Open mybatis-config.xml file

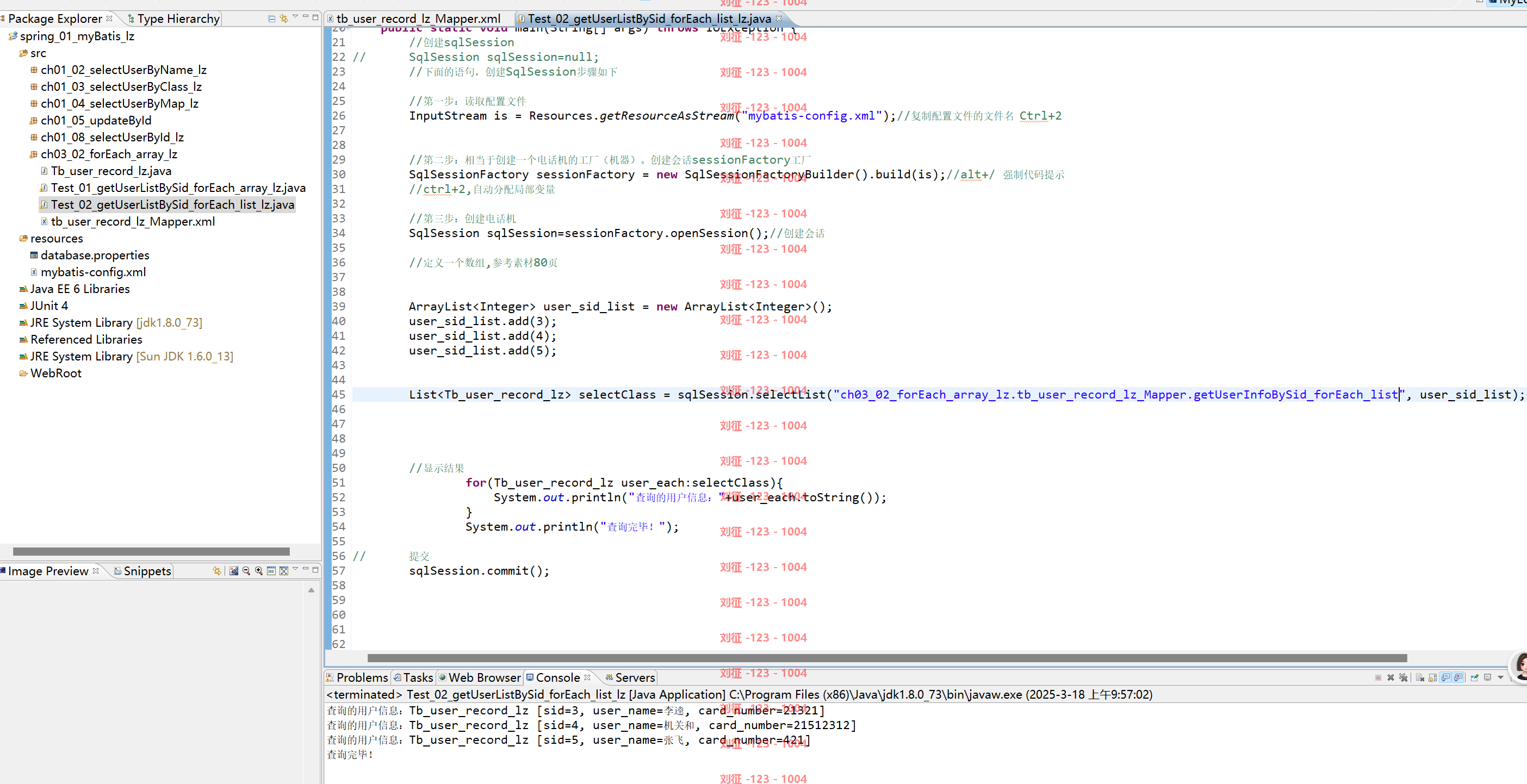coord(88,272)
